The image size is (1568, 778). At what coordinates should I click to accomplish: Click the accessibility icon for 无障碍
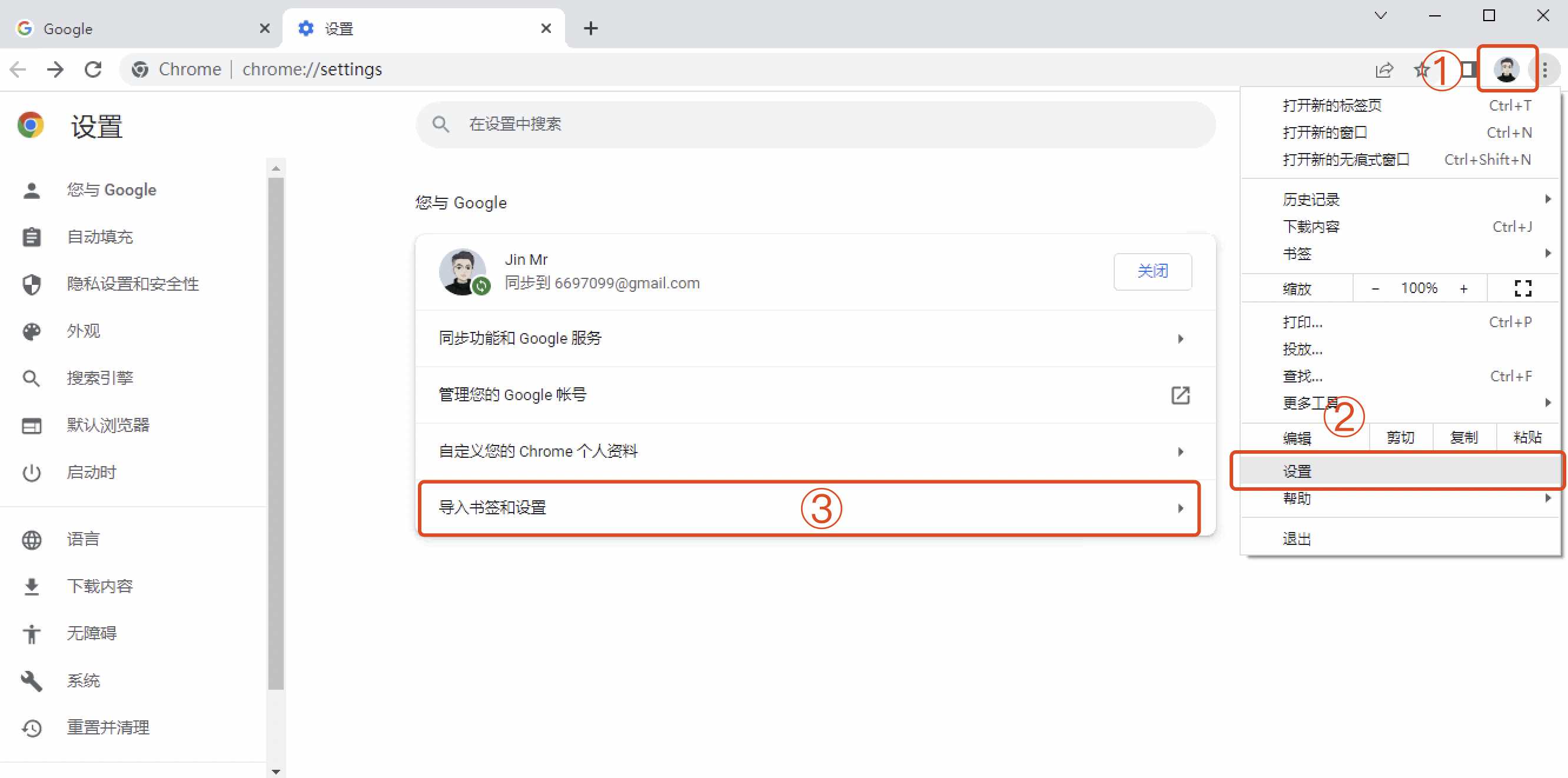point(32,634)
